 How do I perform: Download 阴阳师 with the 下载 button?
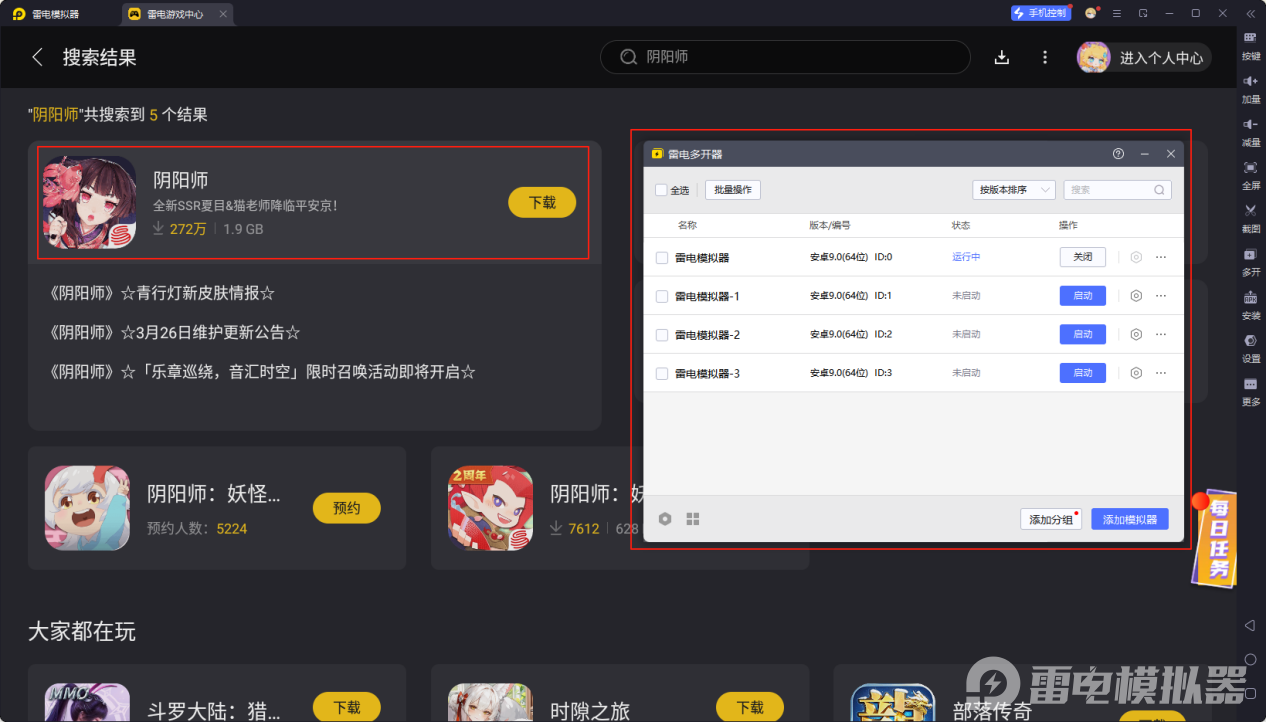(x=541, y=202)
